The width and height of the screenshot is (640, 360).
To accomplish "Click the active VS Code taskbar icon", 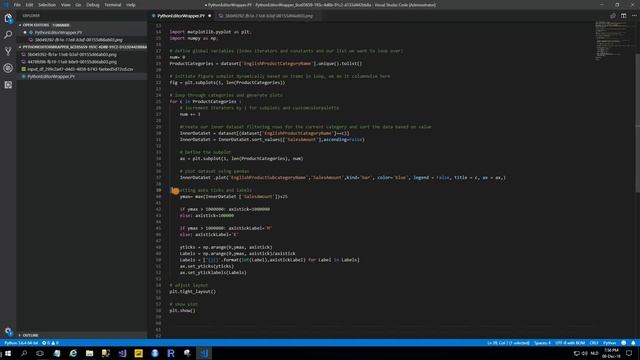I will [204, 353].
